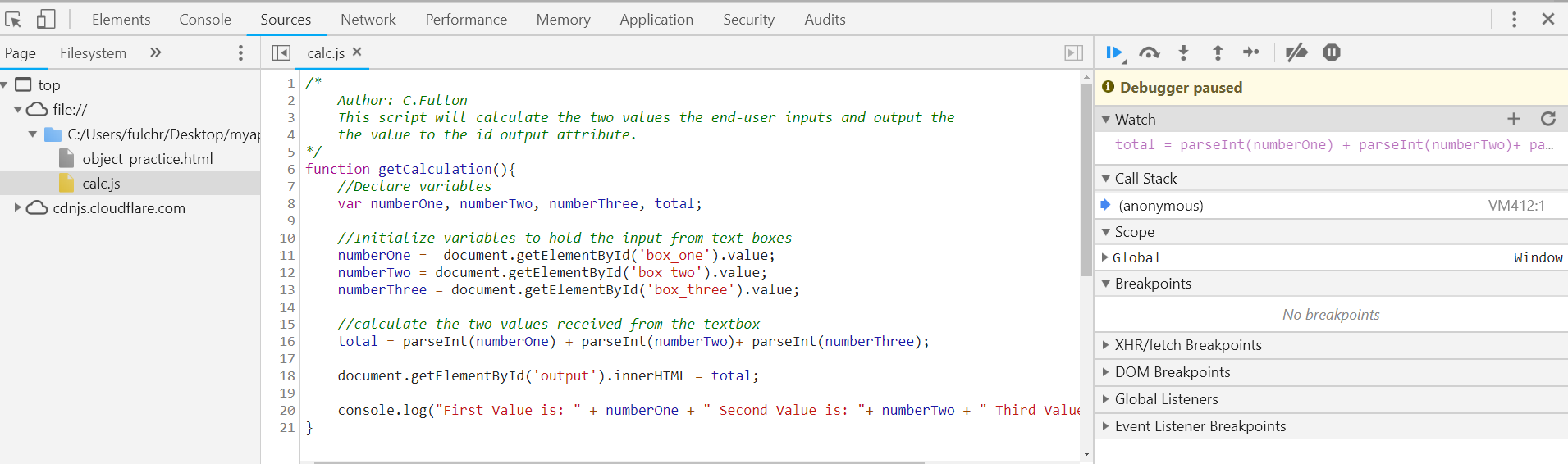Click the editor scrollbar up arrow
1568x464 pixels.
point(1086,76)
